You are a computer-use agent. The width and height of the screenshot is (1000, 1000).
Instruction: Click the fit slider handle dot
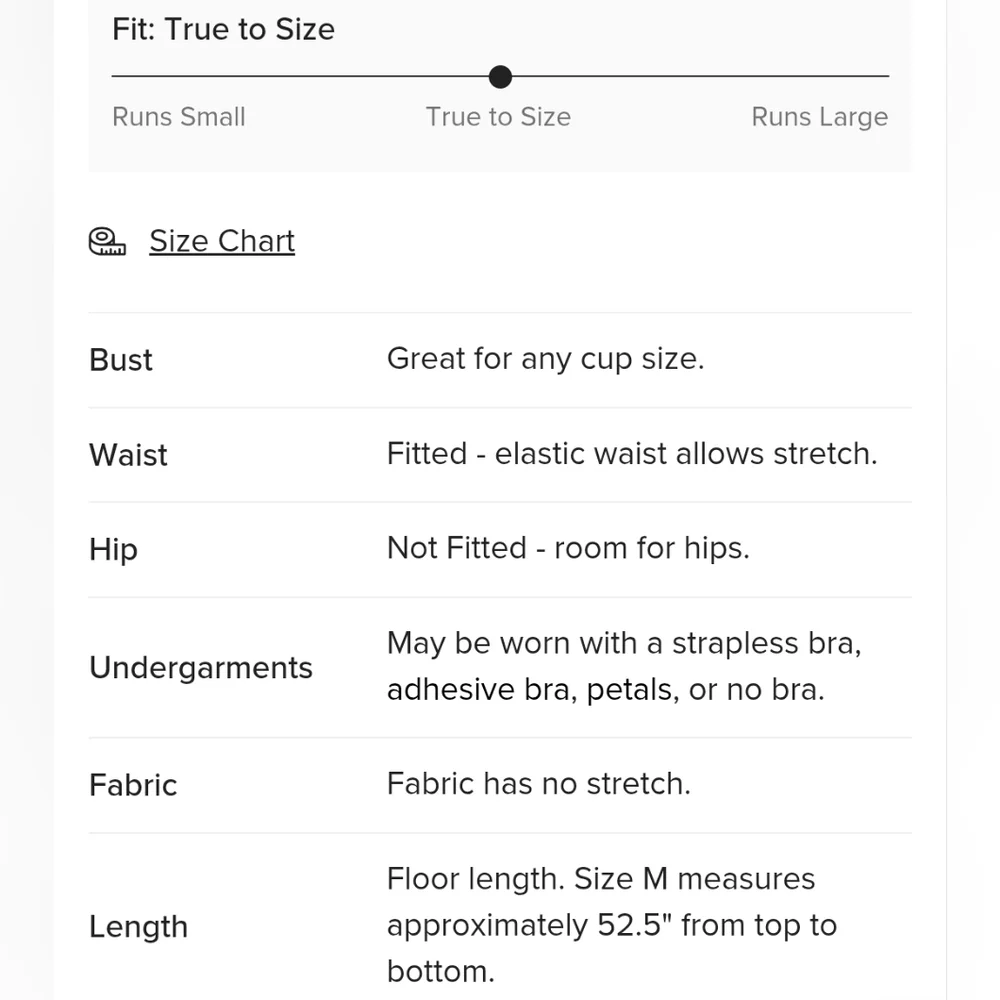(500, 77)
